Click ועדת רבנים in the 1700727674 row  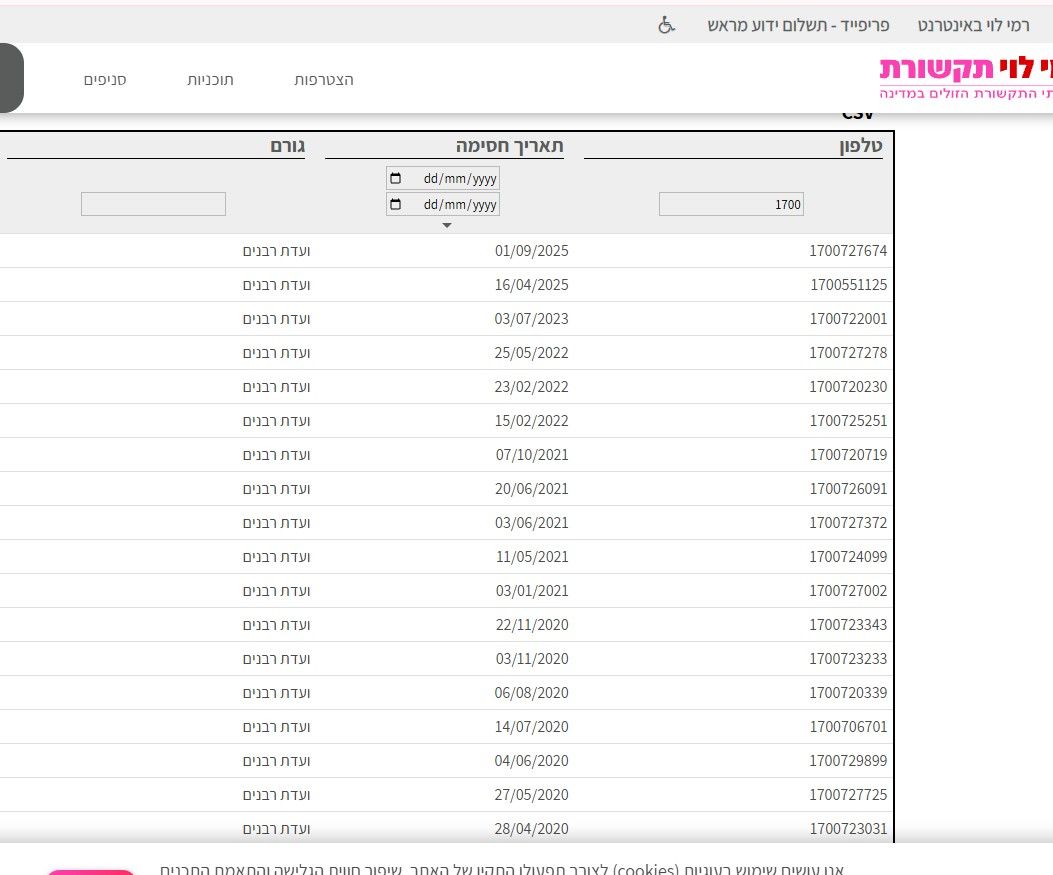tap(277, 251)
